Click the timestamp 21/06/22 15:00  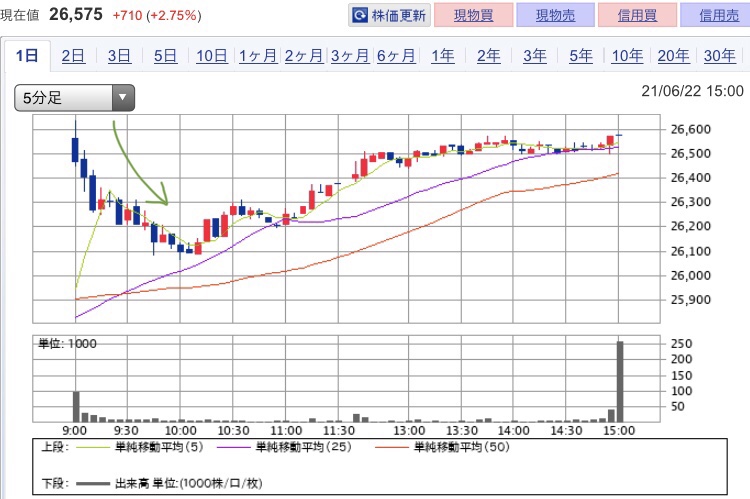pyautogui.click(x=693, y=91)
